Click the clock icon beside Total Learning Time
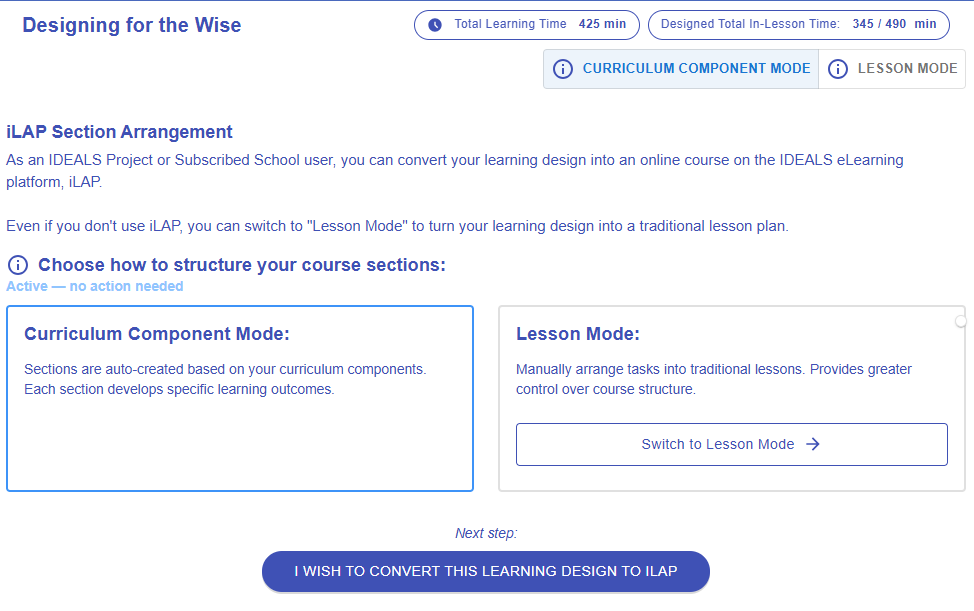The image size is (974, 611). click(435, 25)
